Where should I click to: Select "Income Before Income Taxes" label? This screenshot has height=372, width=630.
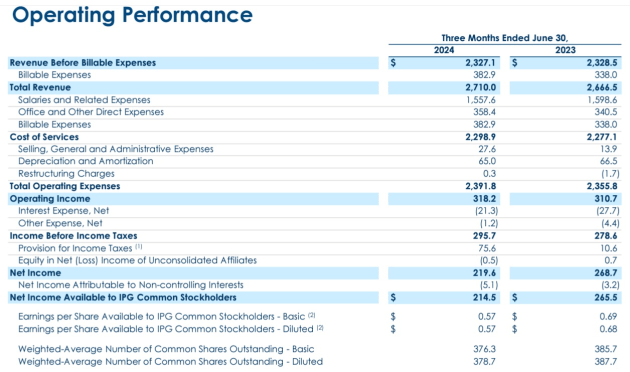pos(74,236)
